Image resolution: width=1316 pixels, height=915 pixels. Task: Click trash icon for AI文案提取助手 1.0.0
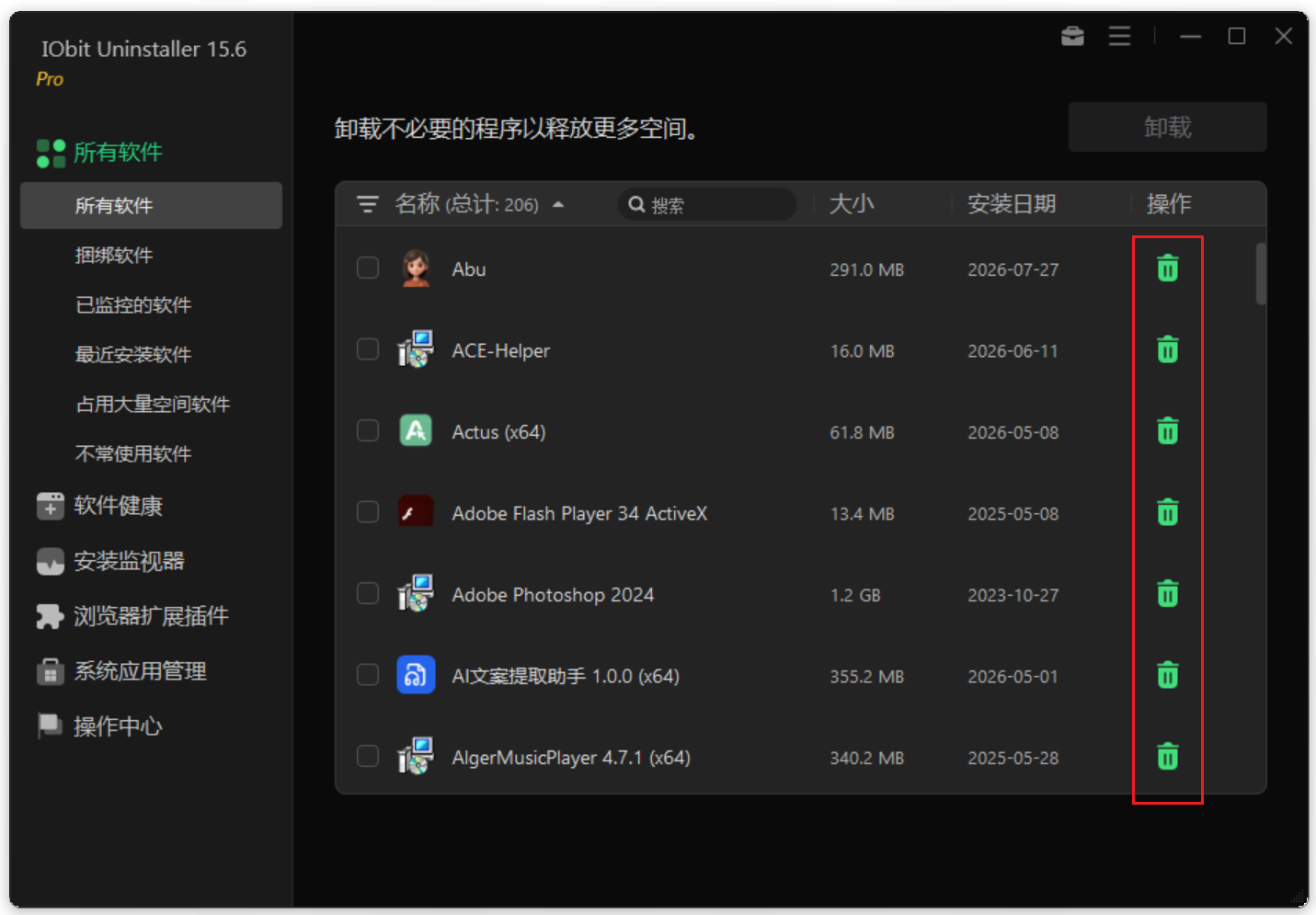[x=1167, y=675]
